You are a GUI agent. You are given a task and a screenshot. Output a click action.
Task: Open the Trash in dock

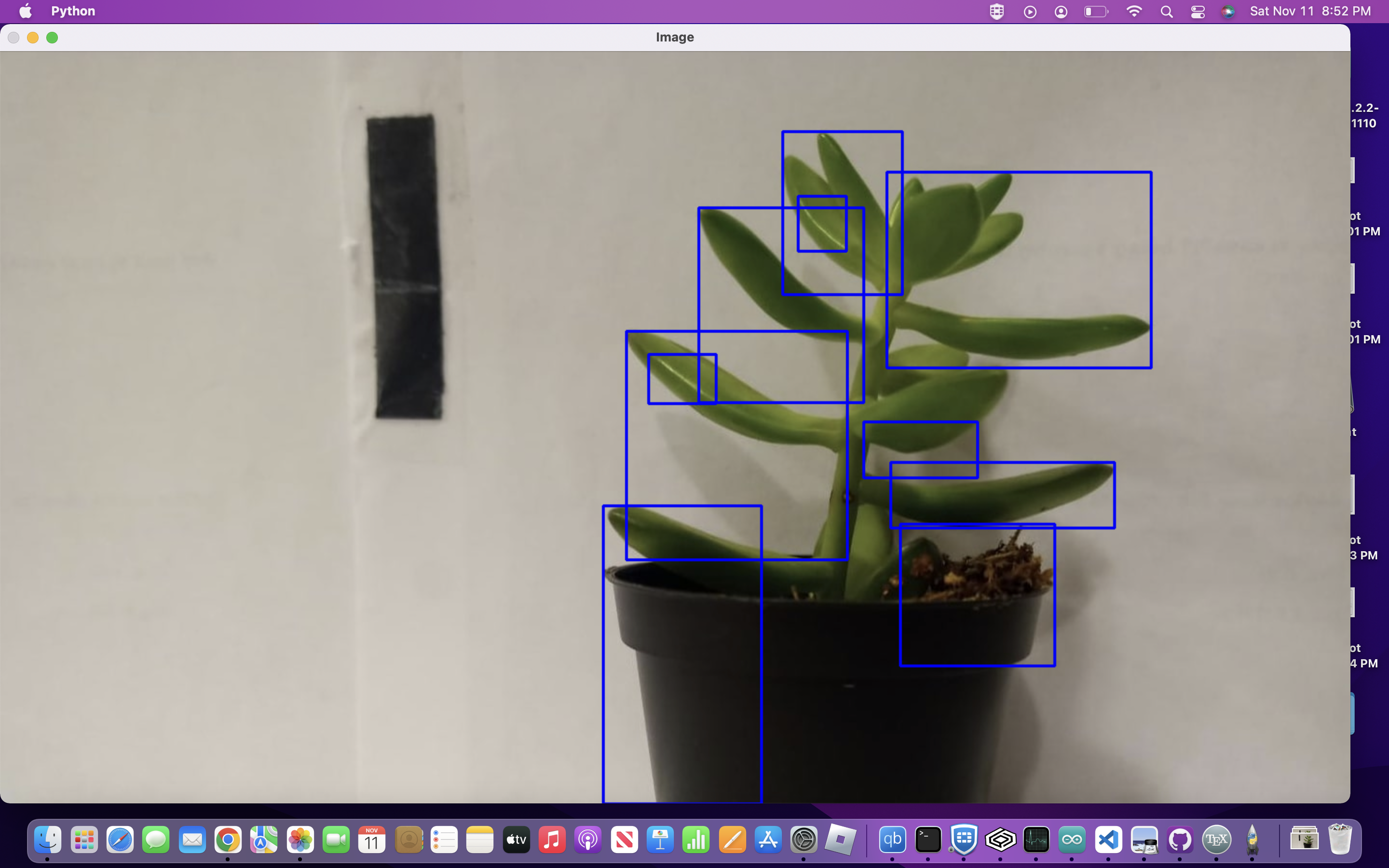coord(1340,841)
